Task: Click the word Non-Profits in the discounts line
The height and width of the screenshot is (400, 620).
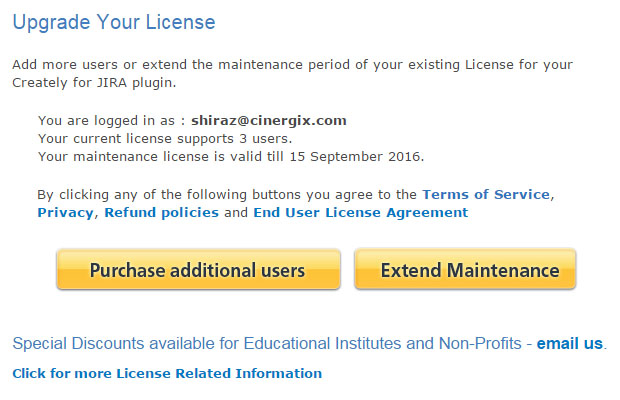Action: tap(481, 344)
